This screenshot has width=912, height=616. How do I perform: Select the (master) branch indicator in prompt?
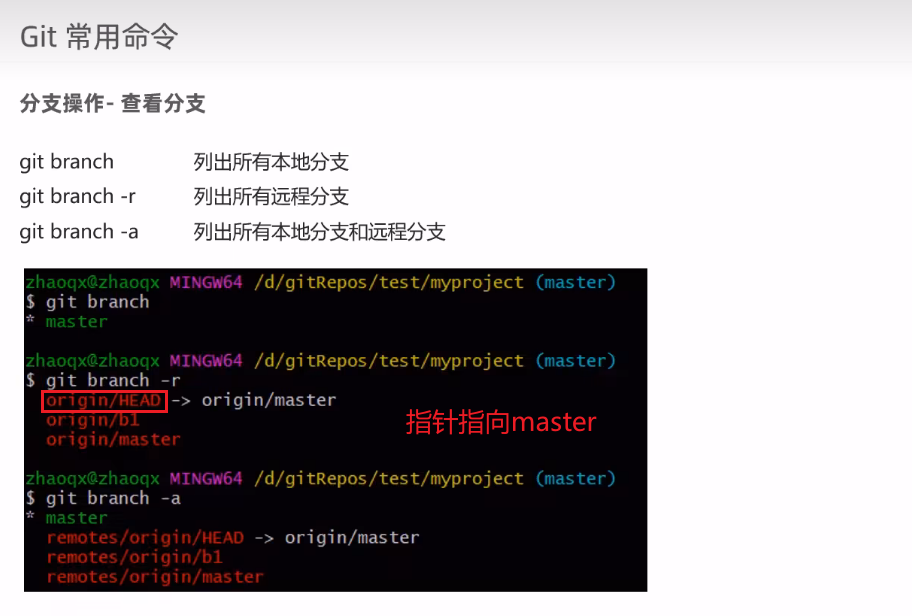pos(575,282)
